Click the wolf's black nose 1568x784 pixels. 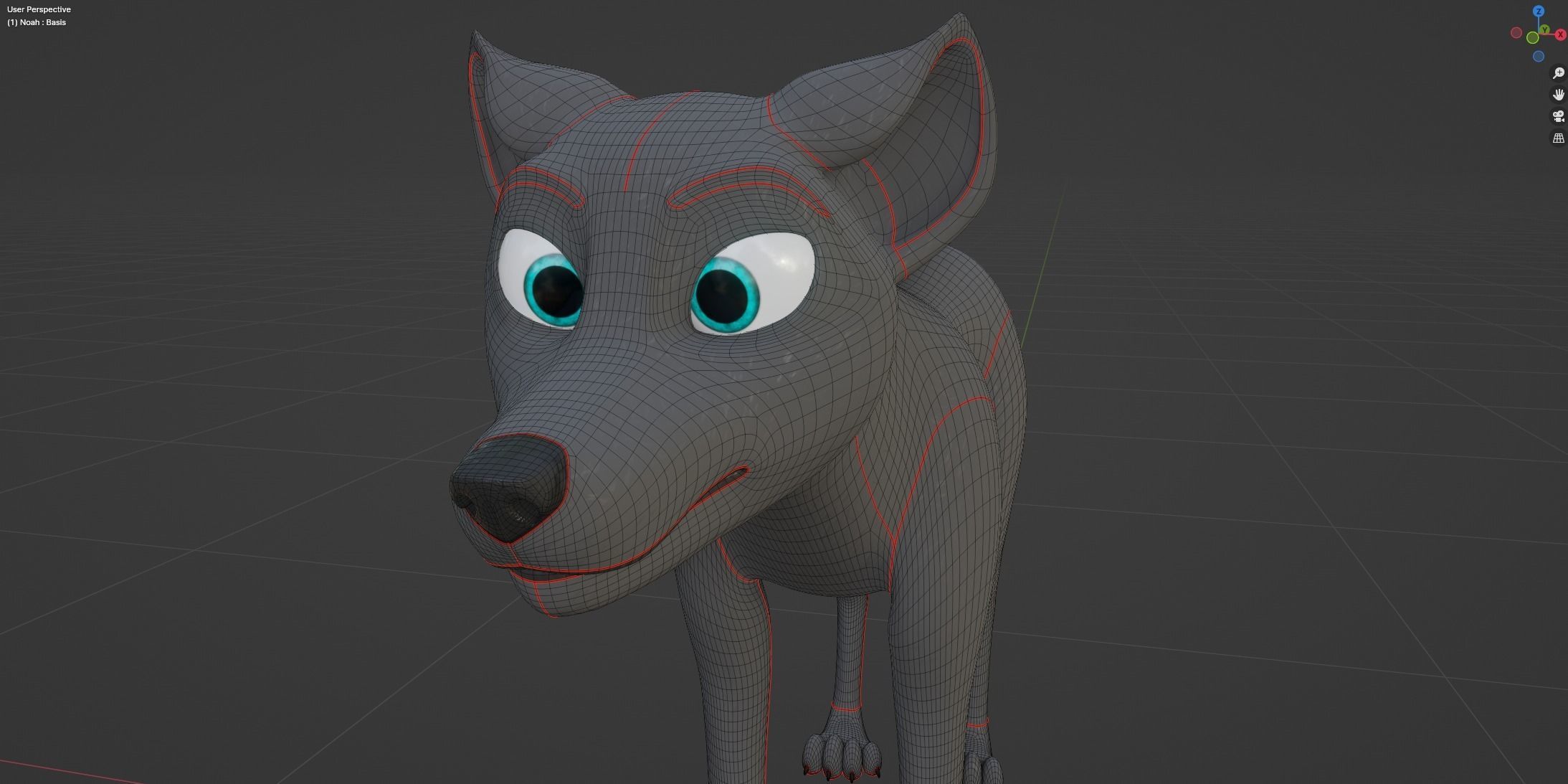click(510, 488)
